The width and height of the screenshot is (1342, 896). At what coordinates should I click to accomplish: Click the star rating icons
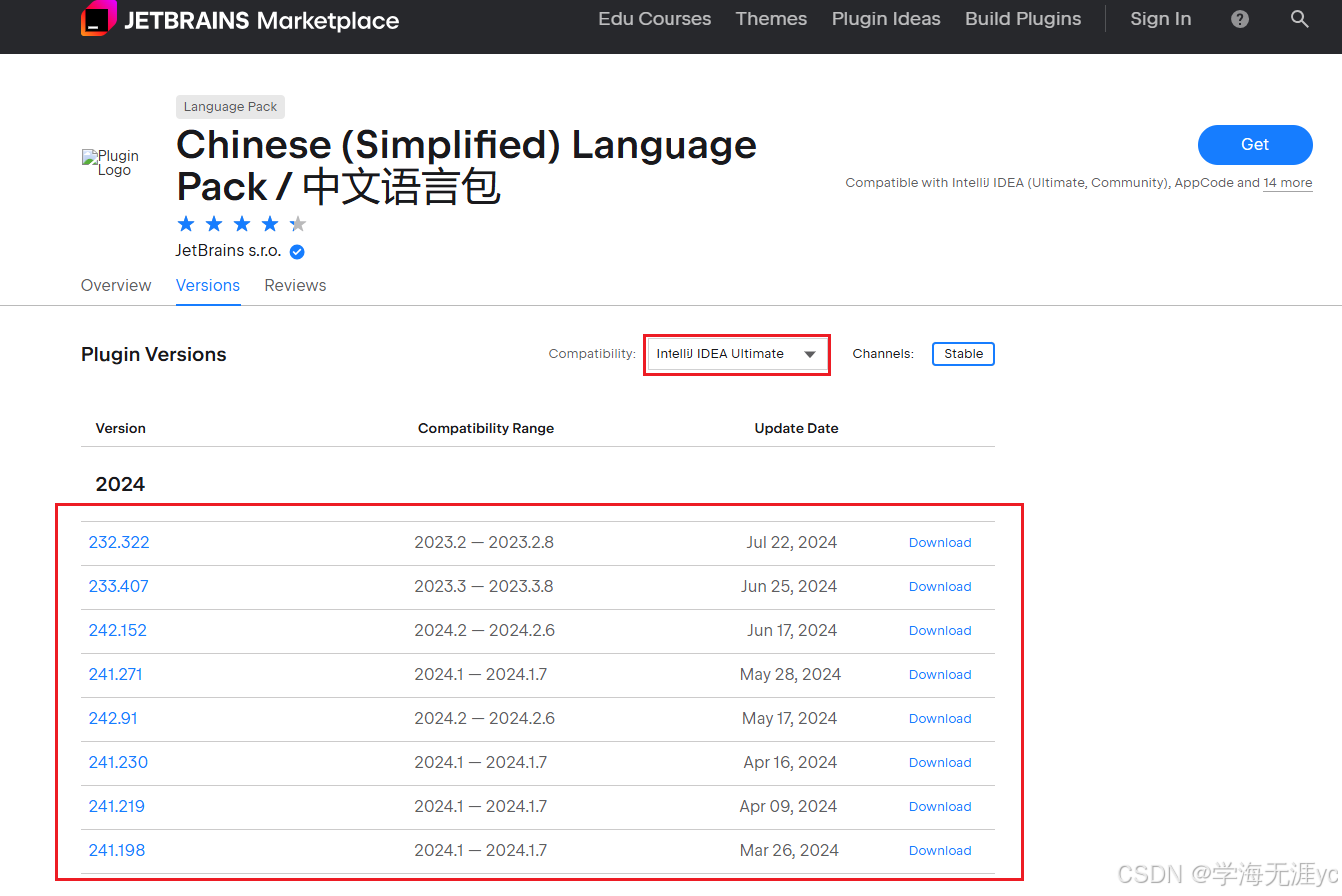(241, 224)
